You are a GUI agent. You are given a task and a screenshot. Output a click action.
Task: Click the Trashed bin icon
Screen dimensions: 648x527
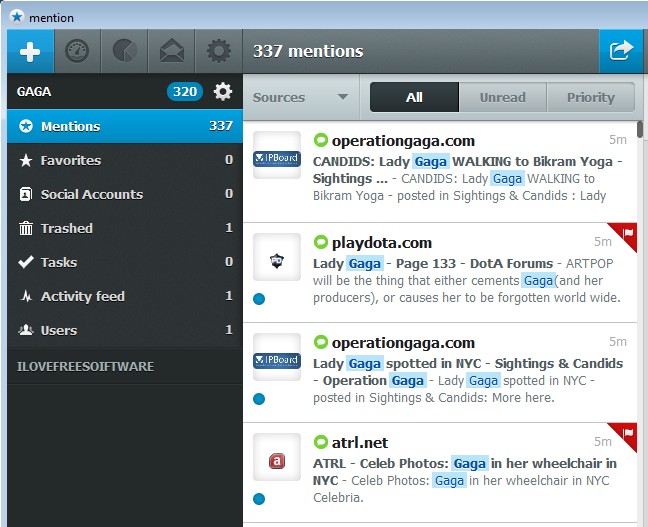(26, 228)
